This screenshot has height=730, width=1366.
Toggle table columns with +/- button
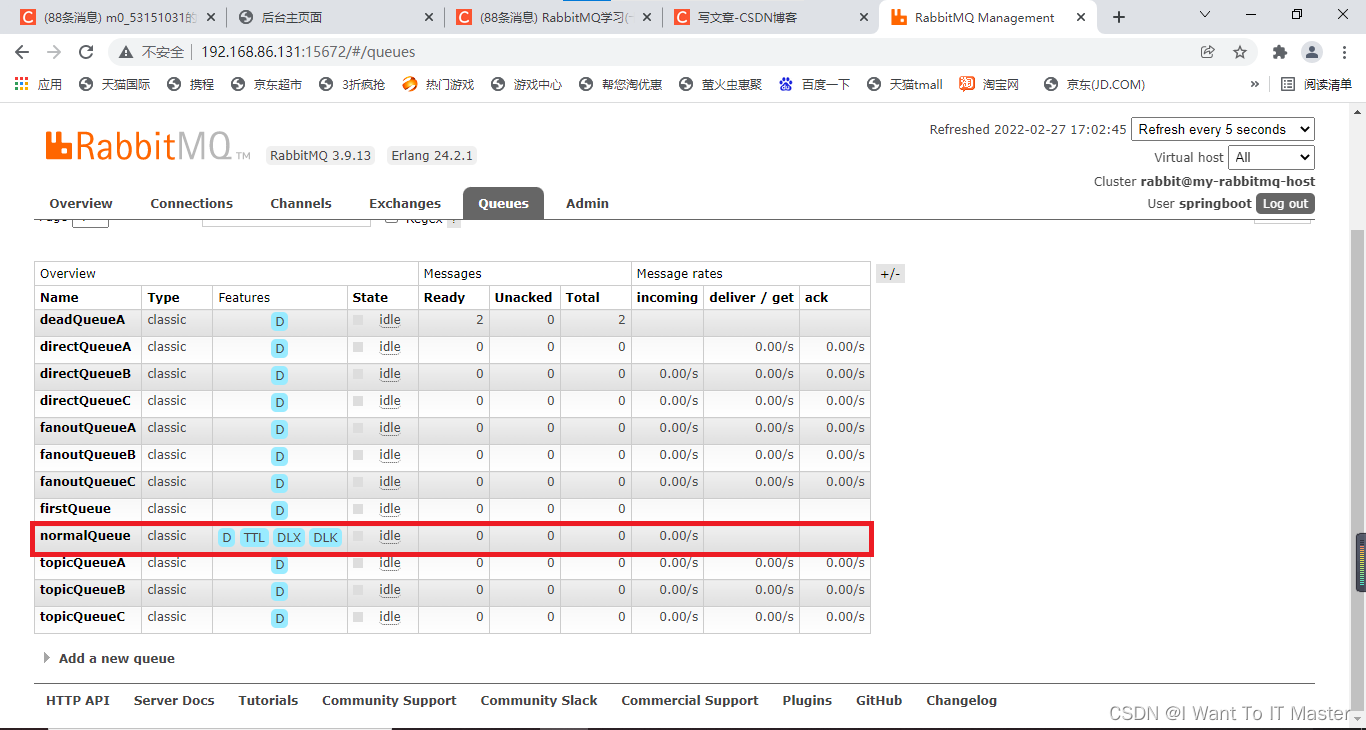tap(890, 274)
